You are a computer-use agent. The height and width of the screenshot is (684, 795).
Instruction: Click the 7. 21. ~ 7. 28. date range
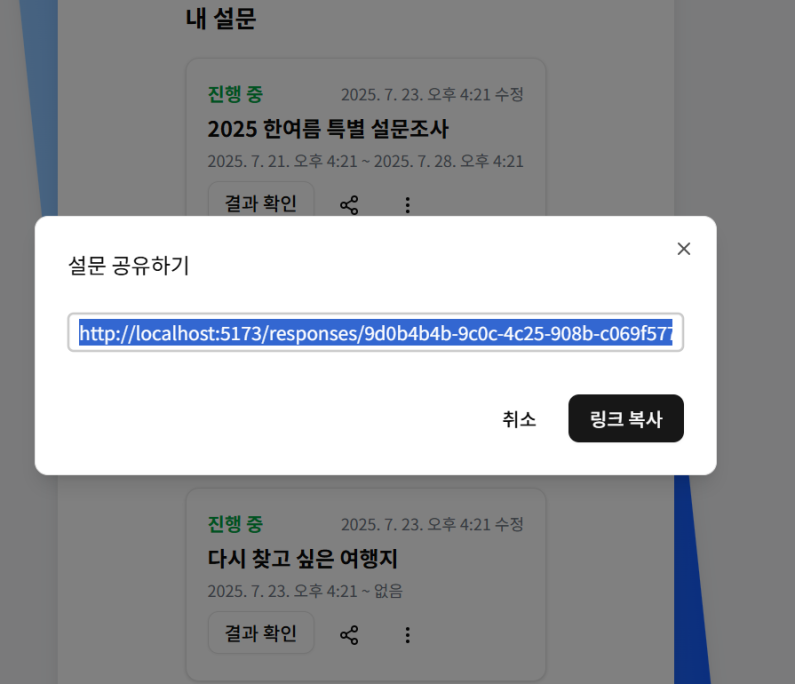(365, 161)
